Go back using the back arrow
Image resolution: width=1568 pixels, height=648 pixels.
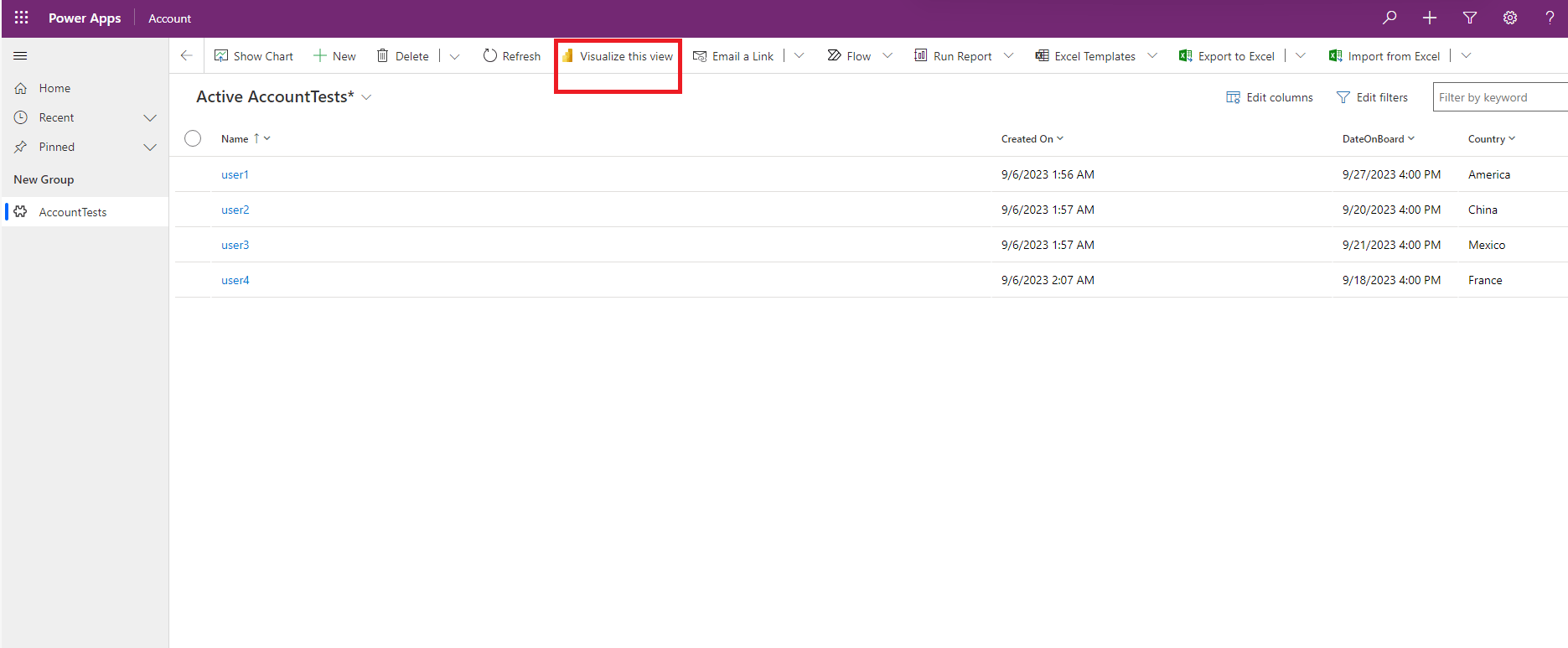[187, 55]
